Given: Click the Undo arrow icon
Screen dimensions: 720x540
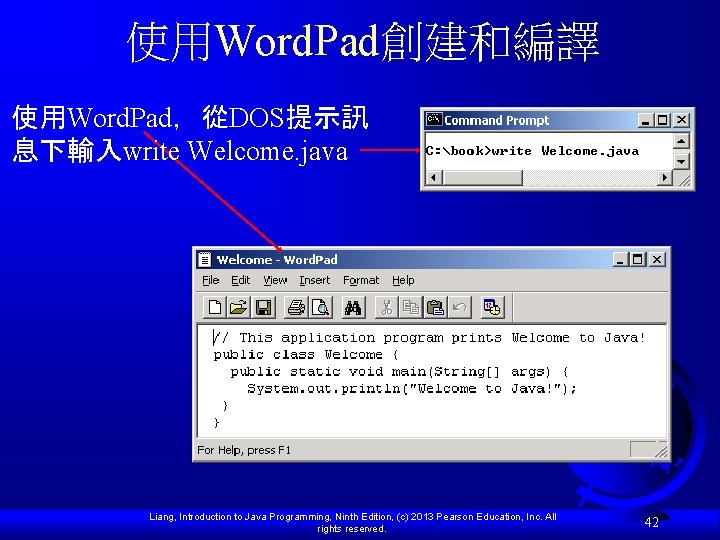Looking at the screenshot, I should click(x=459, y=307).
